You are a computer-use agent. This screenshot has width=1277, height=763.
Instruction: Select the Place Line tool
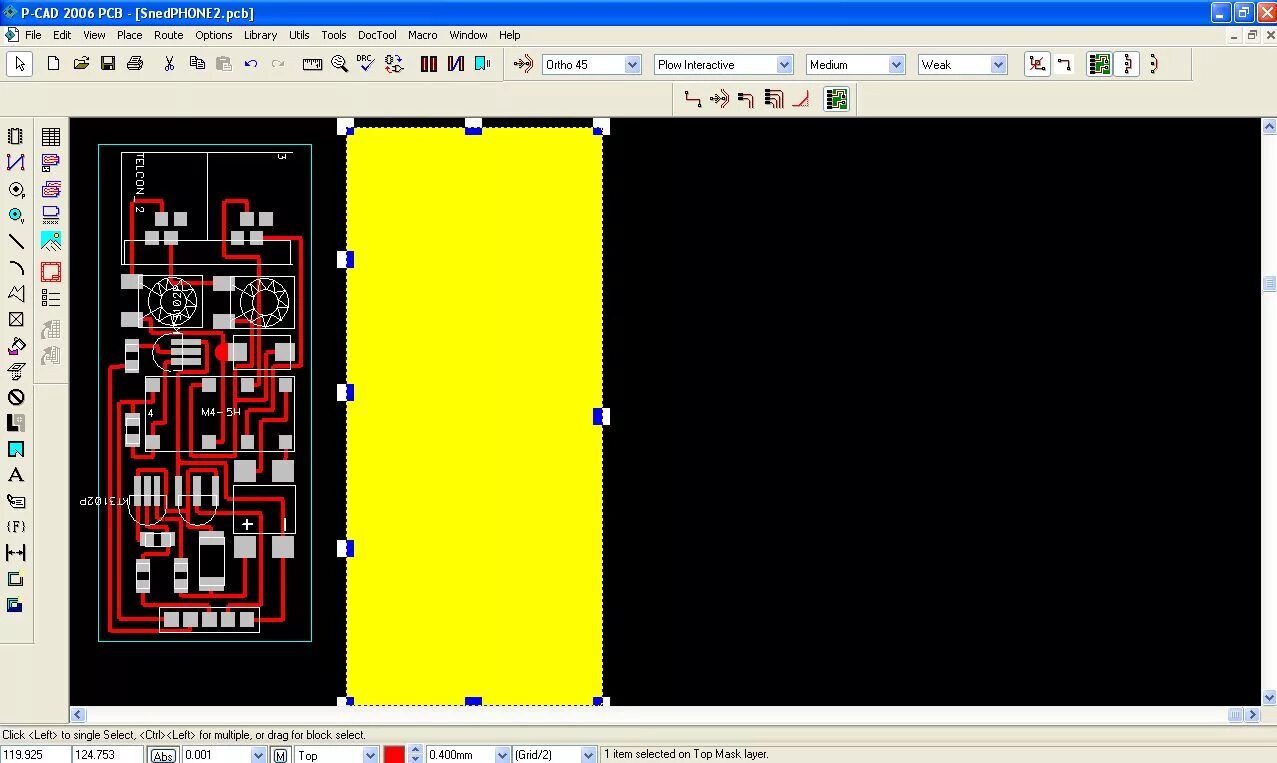coord(16,241)
